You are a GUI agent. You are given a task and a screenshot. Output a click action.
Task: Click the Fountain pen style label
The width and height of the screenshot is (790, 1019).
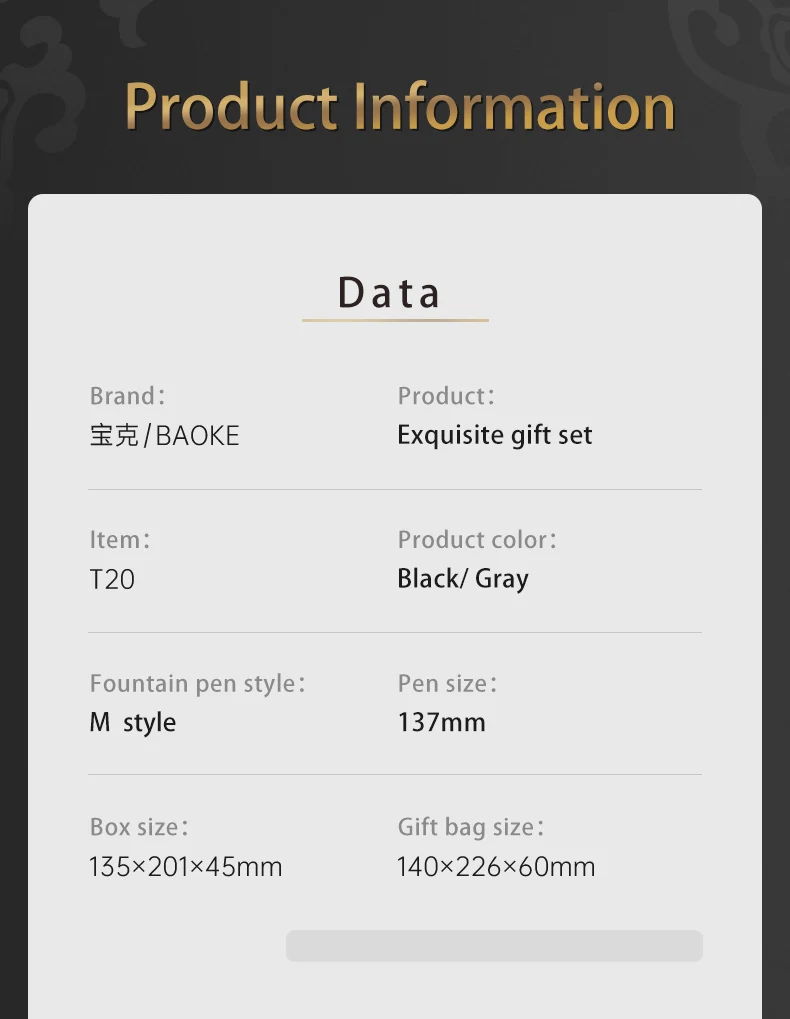197,684
